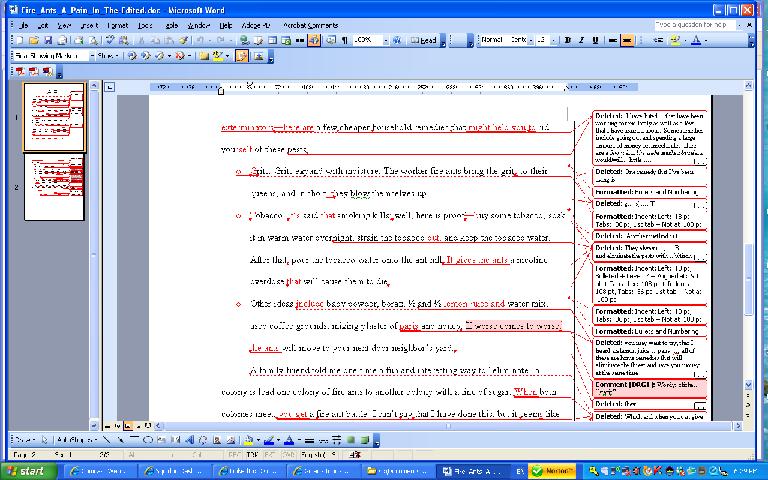Click the fill color paint bucket
The width and height of the screenshot is (768, 480).
point(249,440)
